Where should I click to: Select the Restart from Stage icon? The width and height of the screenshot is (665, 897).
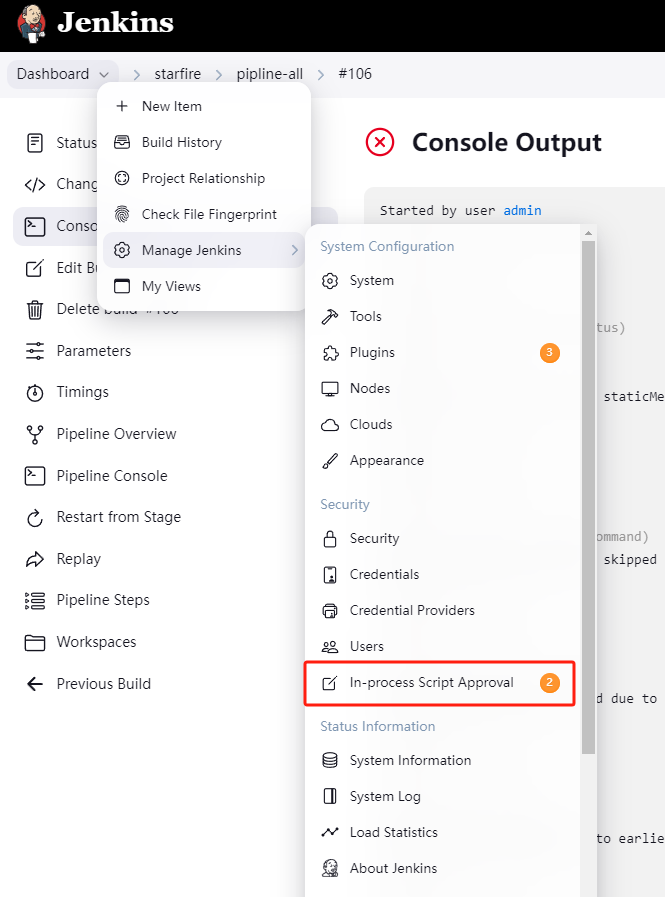[35, 518]
